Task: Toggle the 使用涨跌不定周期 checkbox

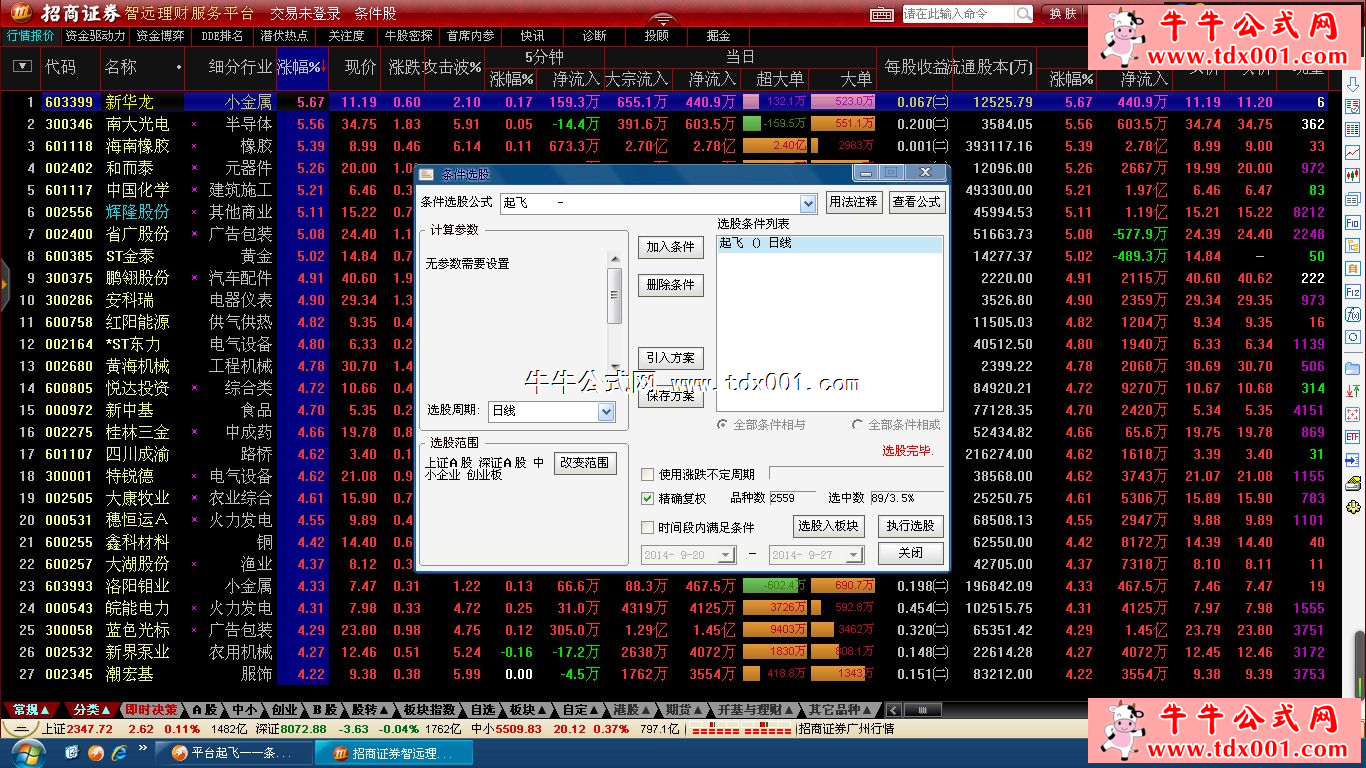Action: pyautogui.click(x=647, y=474)
